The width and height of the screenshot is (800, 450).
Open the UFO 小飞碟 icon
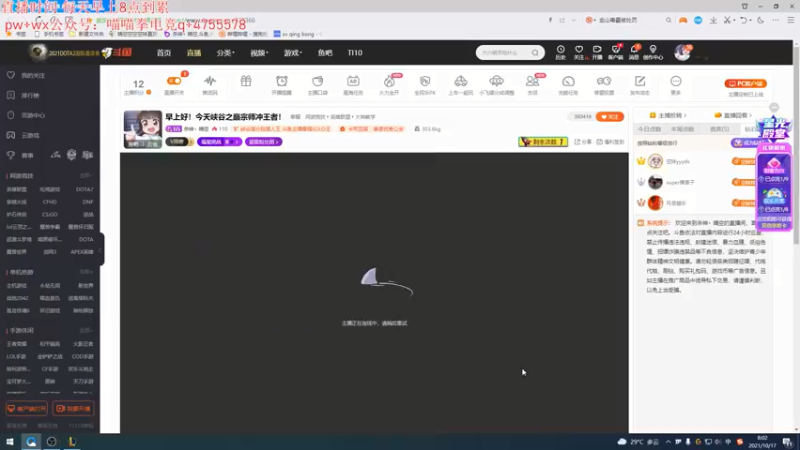point(496,81)
